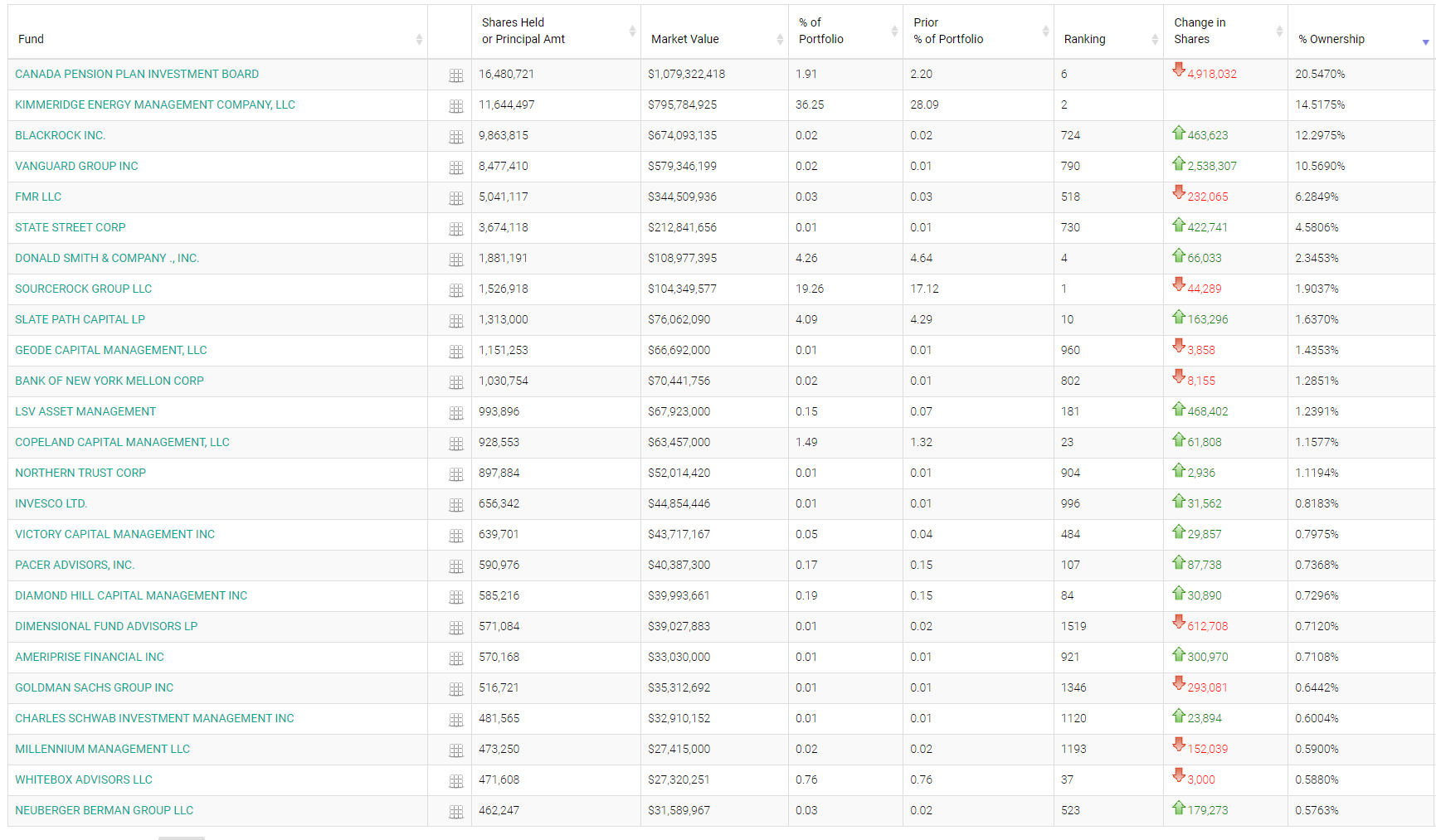Open INVESCO LTD. fund link
Image resolution: width=1436 pixels, height=840 pixels.
click(51, 503)
